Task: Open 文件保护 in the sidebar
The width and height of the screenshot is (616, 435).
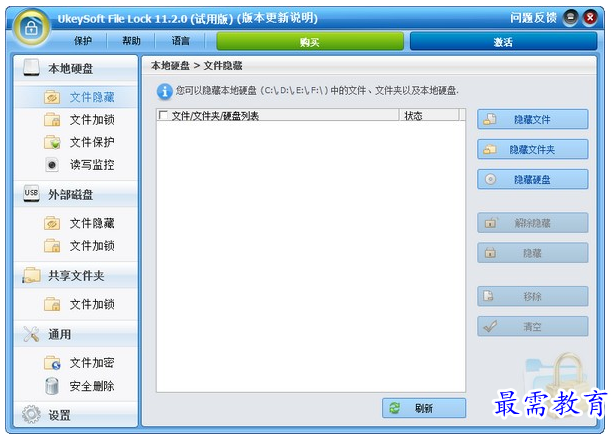Action: [92, 142]
